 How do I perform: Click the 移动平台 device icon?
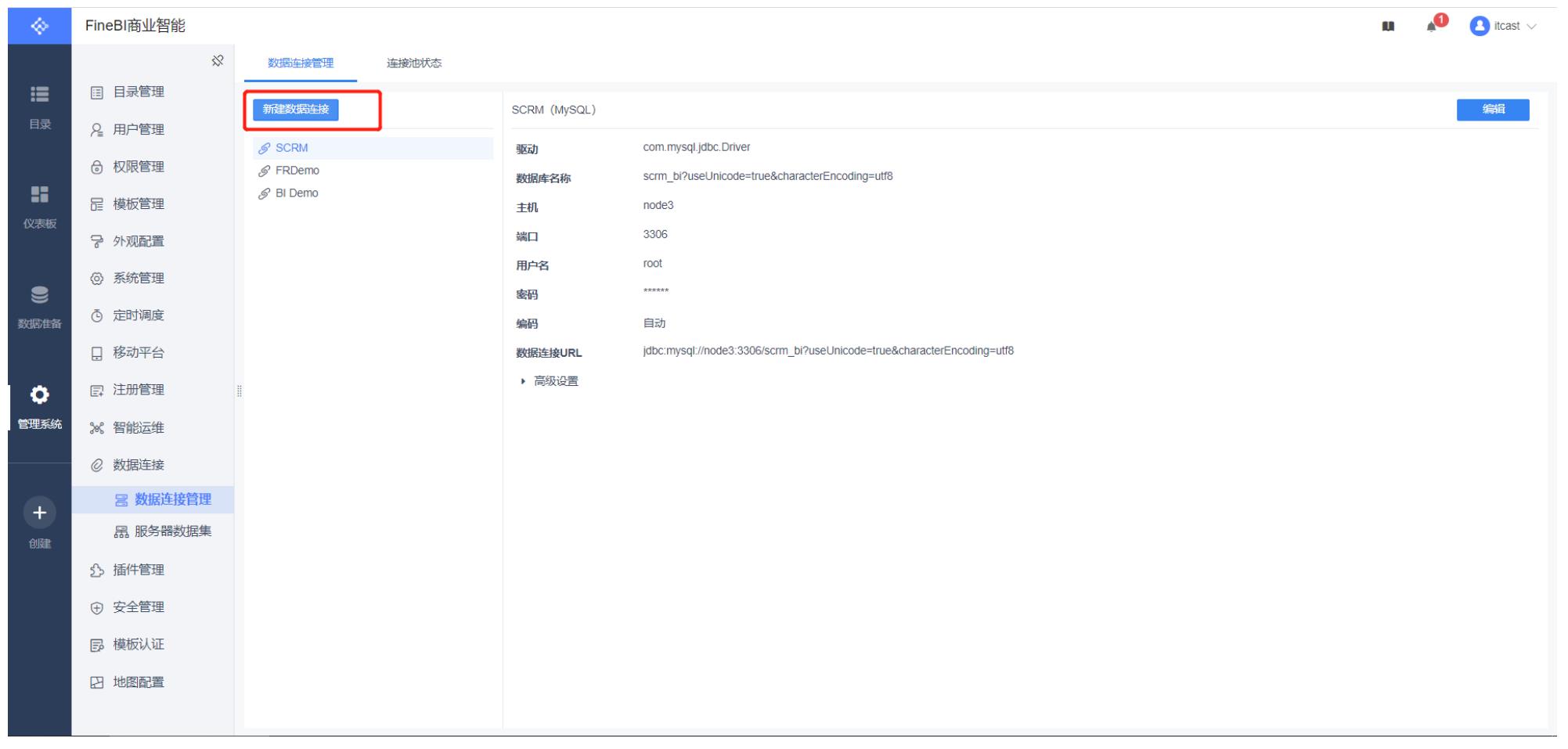[97, 353]
